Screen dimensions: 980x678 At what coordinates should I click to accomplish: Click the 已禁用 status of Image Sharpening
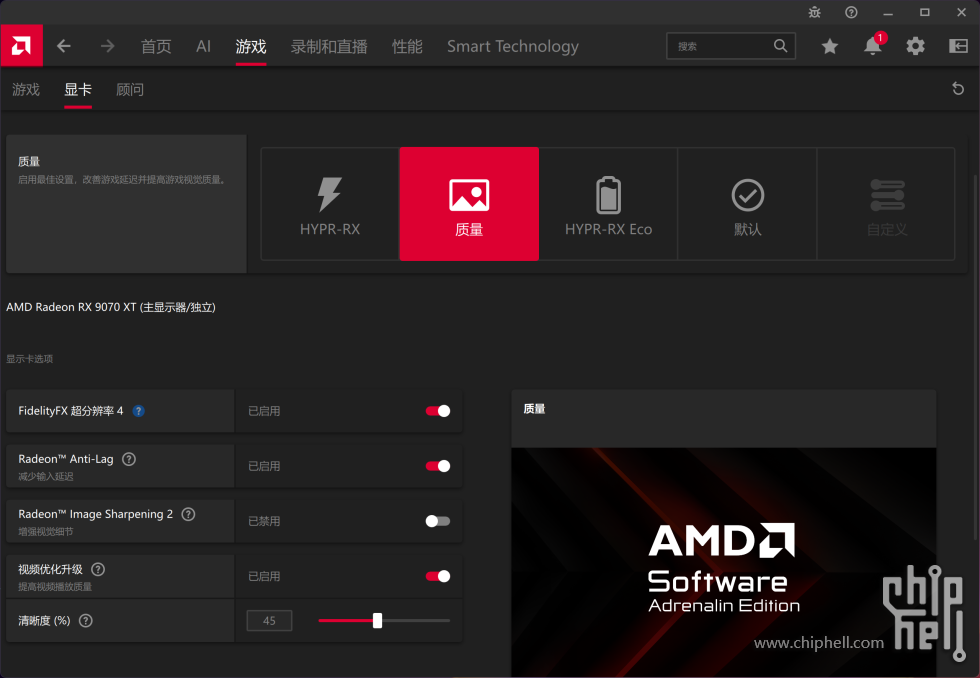[264, 521]
